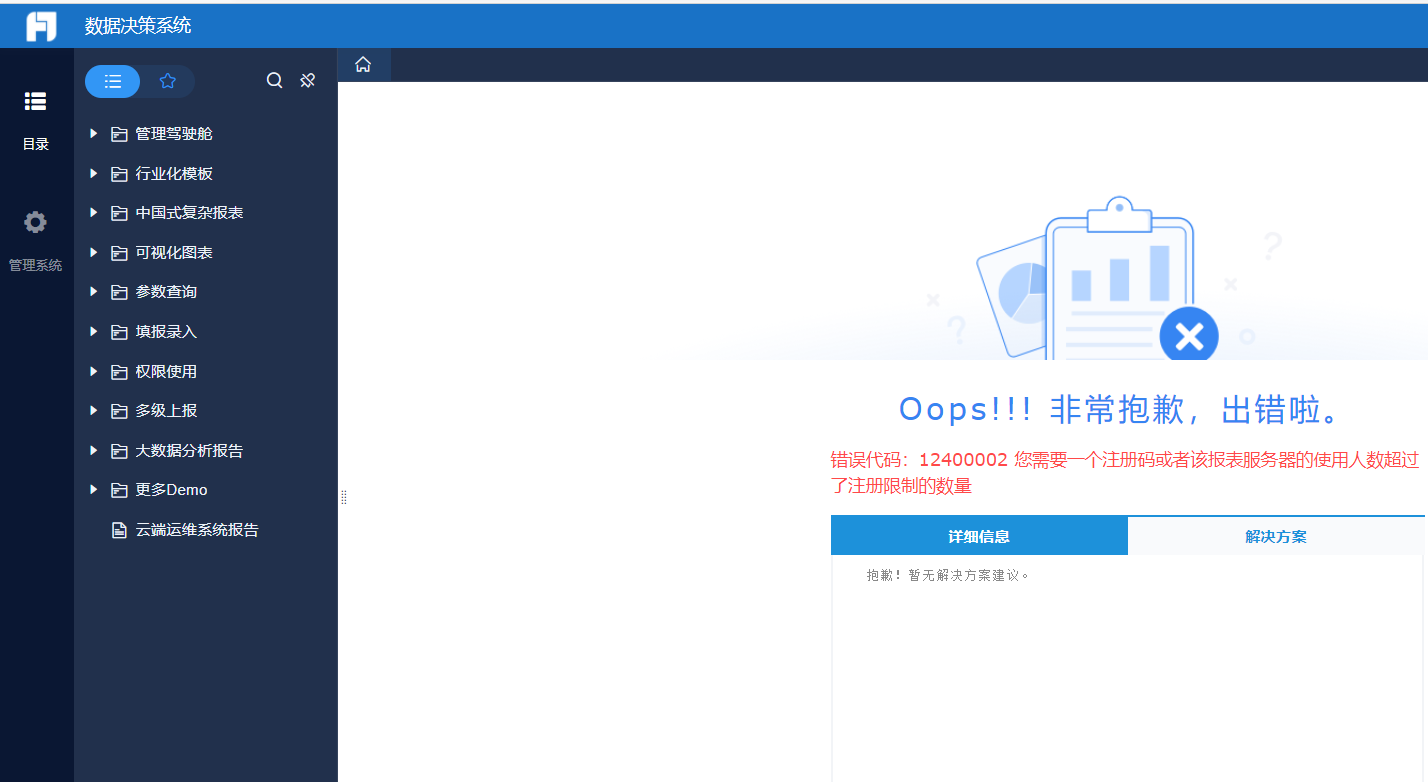
Task: Open the 云端运维系统报告 report
Action: click(197, 530)
